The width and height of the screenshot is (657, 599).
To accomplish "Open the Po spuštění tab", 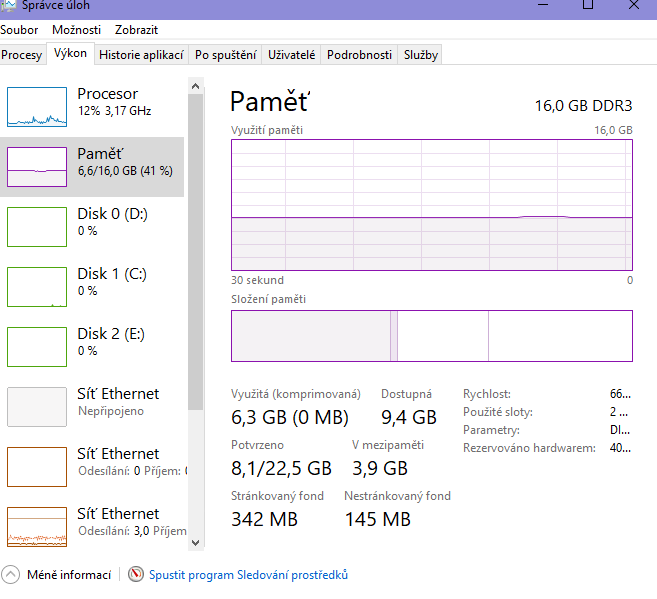I will coord(225,55).
